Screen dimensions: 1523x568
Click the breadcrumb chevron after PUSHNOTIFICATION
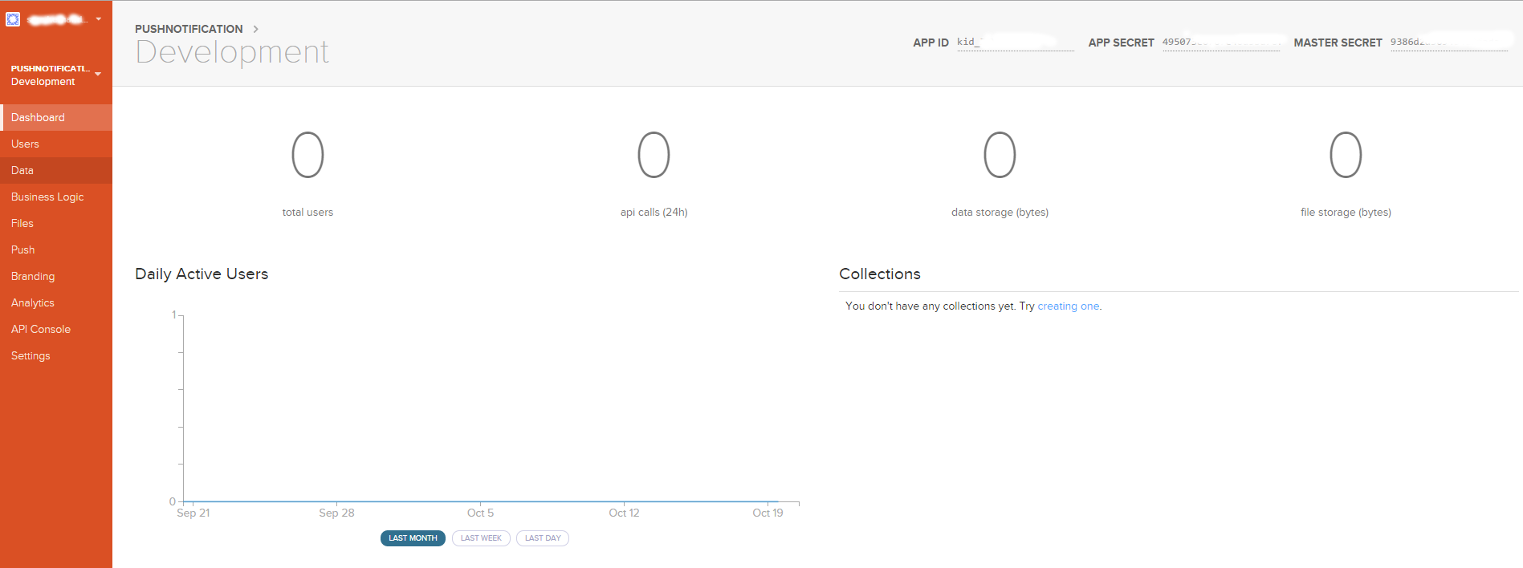coord(256,29)
